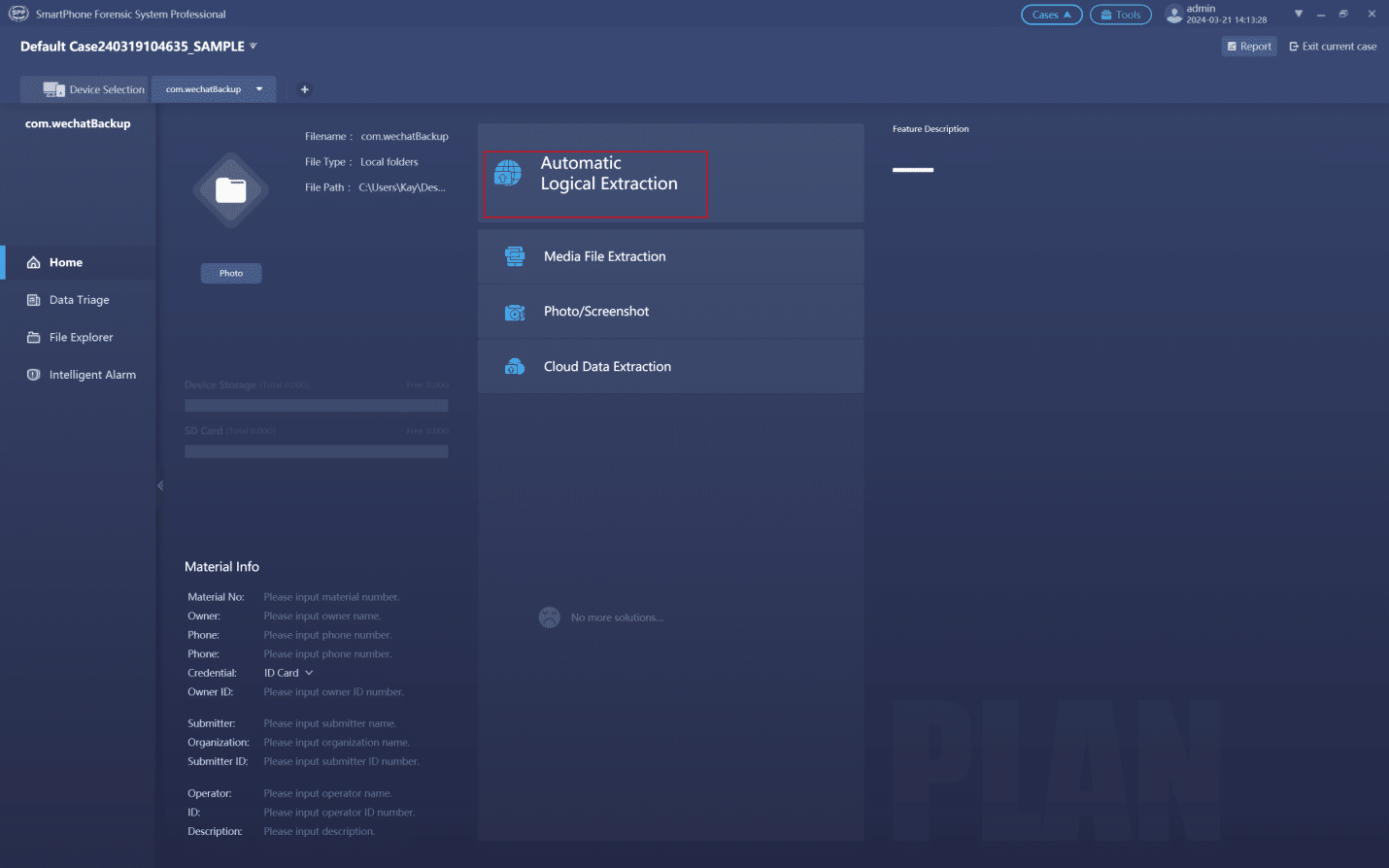Click the Photo/Screenshot camera icon
This screenshot has height=868, width=1389.
click(x=515, y=312)
